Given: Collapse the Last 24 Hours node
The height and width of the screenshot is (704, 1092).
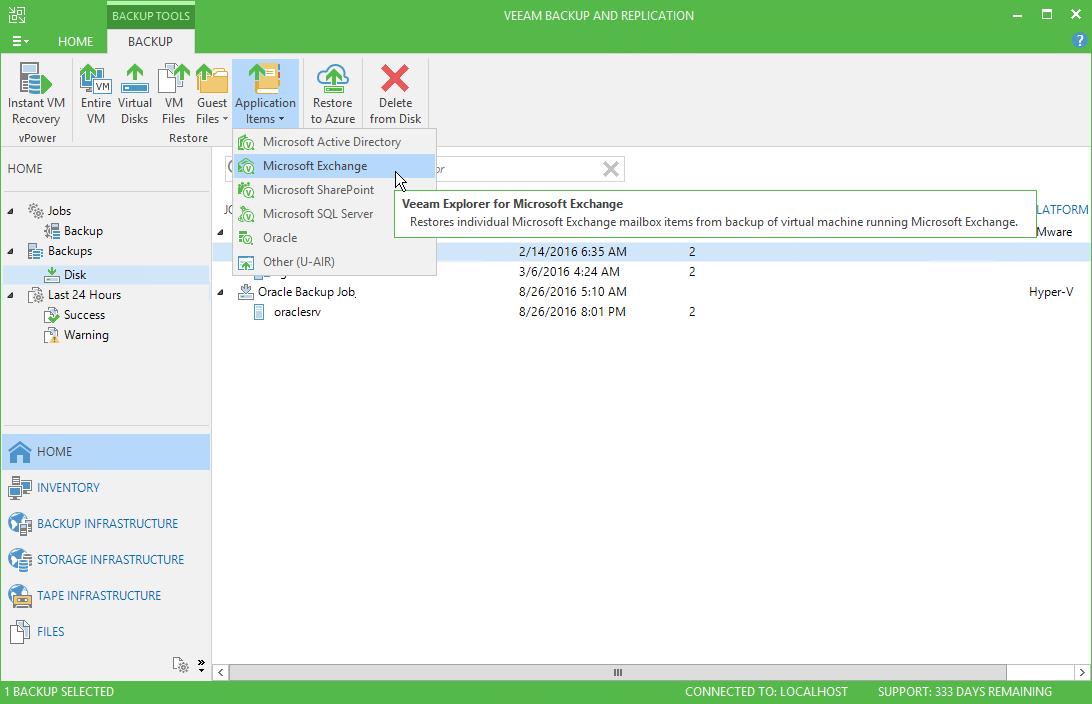Looking at the screenshot, I should pos(10,295).
